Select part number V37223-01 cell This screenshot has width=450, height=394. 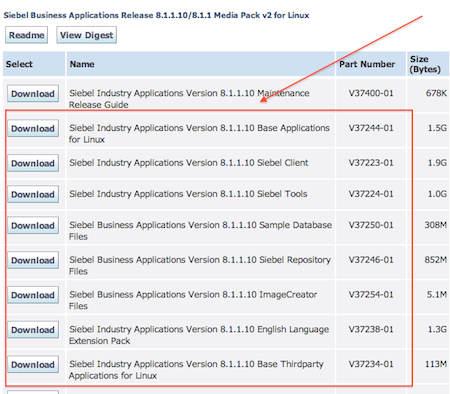(x=371, y=163)
